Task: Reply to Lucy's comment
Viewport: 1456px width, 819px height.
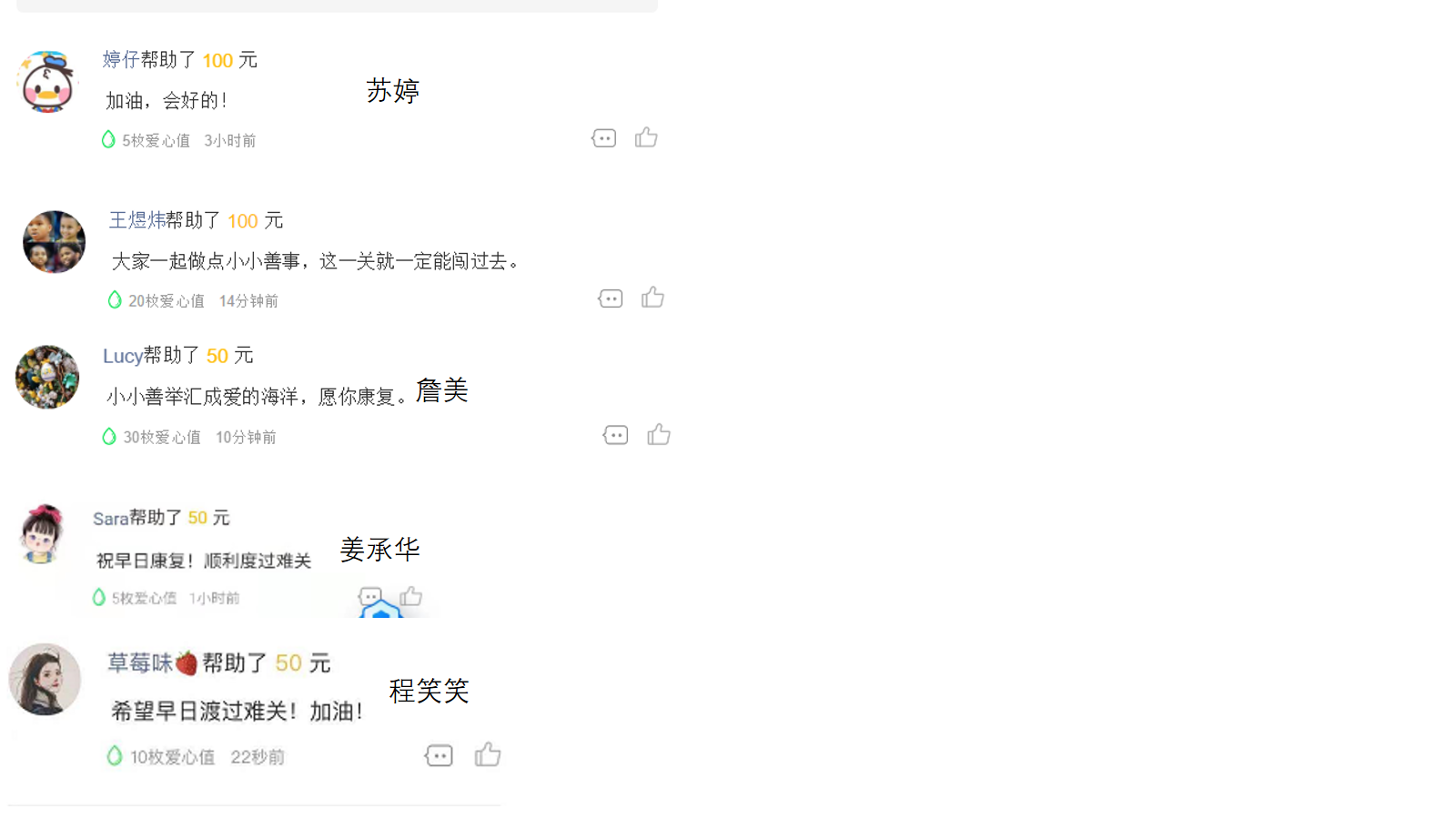Action: coord(615,435)
